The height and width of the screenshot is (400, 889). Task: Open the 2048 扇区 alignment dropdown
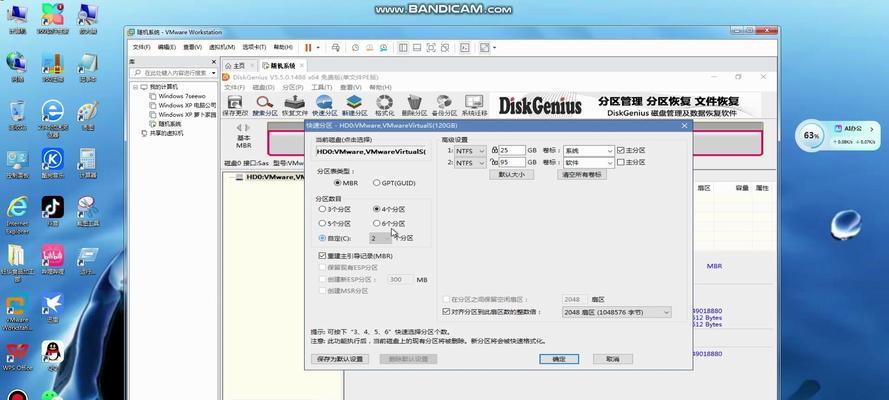(616, 312)
